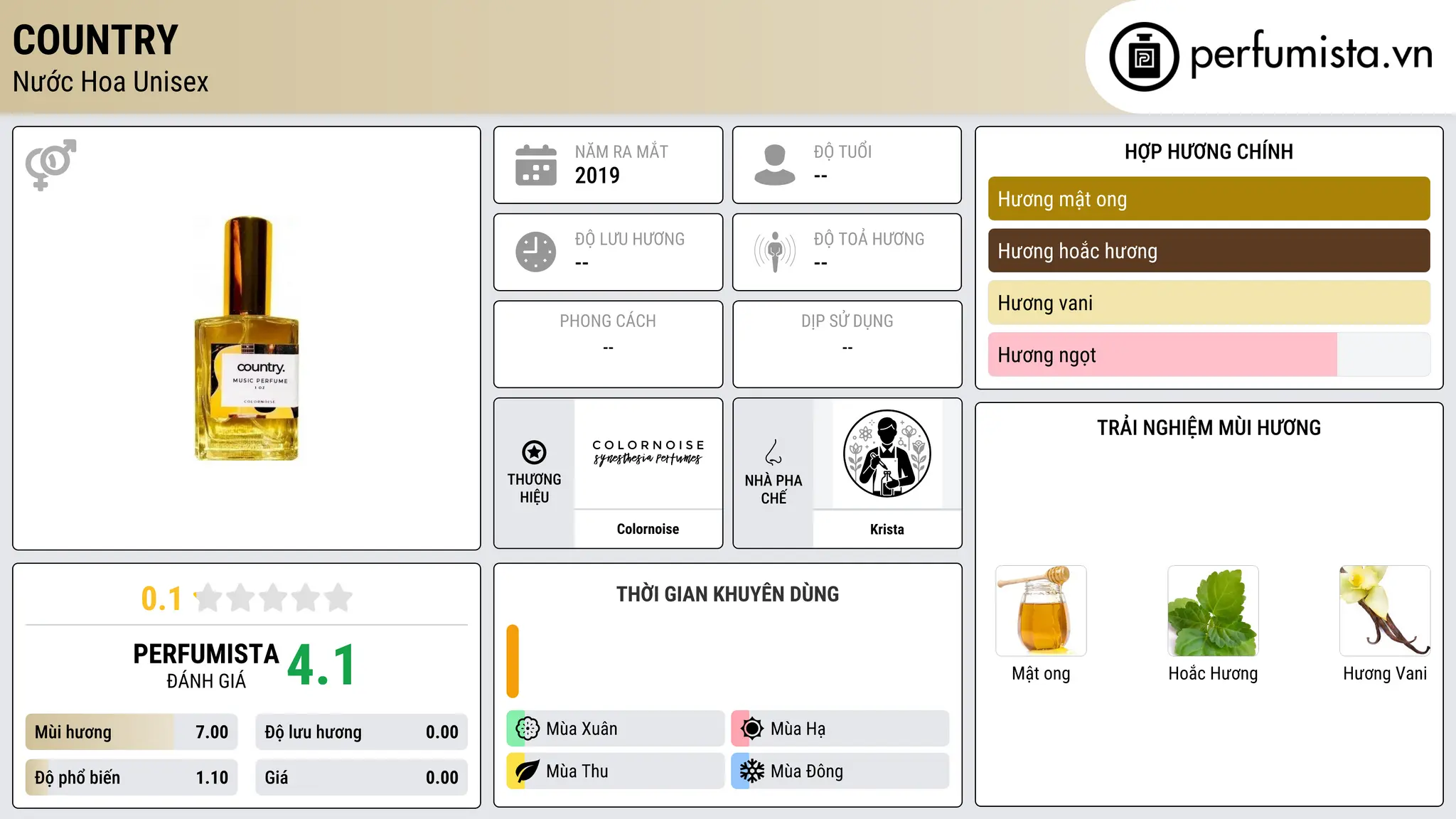1456x819 pixels.
Task: Click the Độ lưu hương 0.00 score bar
Action: [361, 732]
